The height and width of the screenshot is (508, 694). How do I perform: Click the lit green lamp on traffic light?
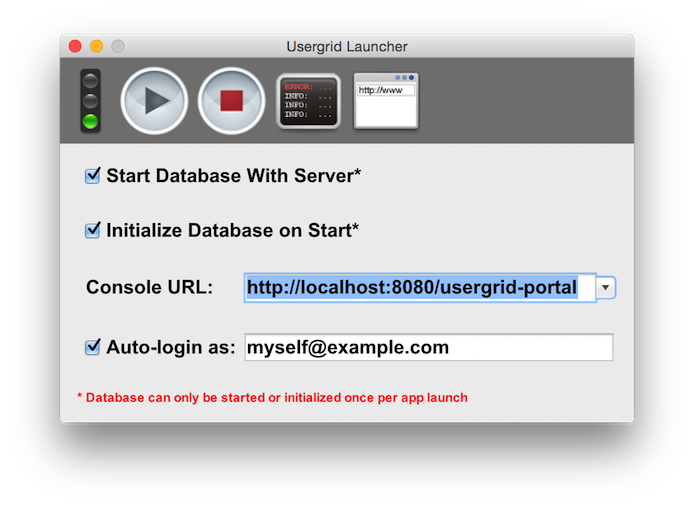tap(91, 122)
